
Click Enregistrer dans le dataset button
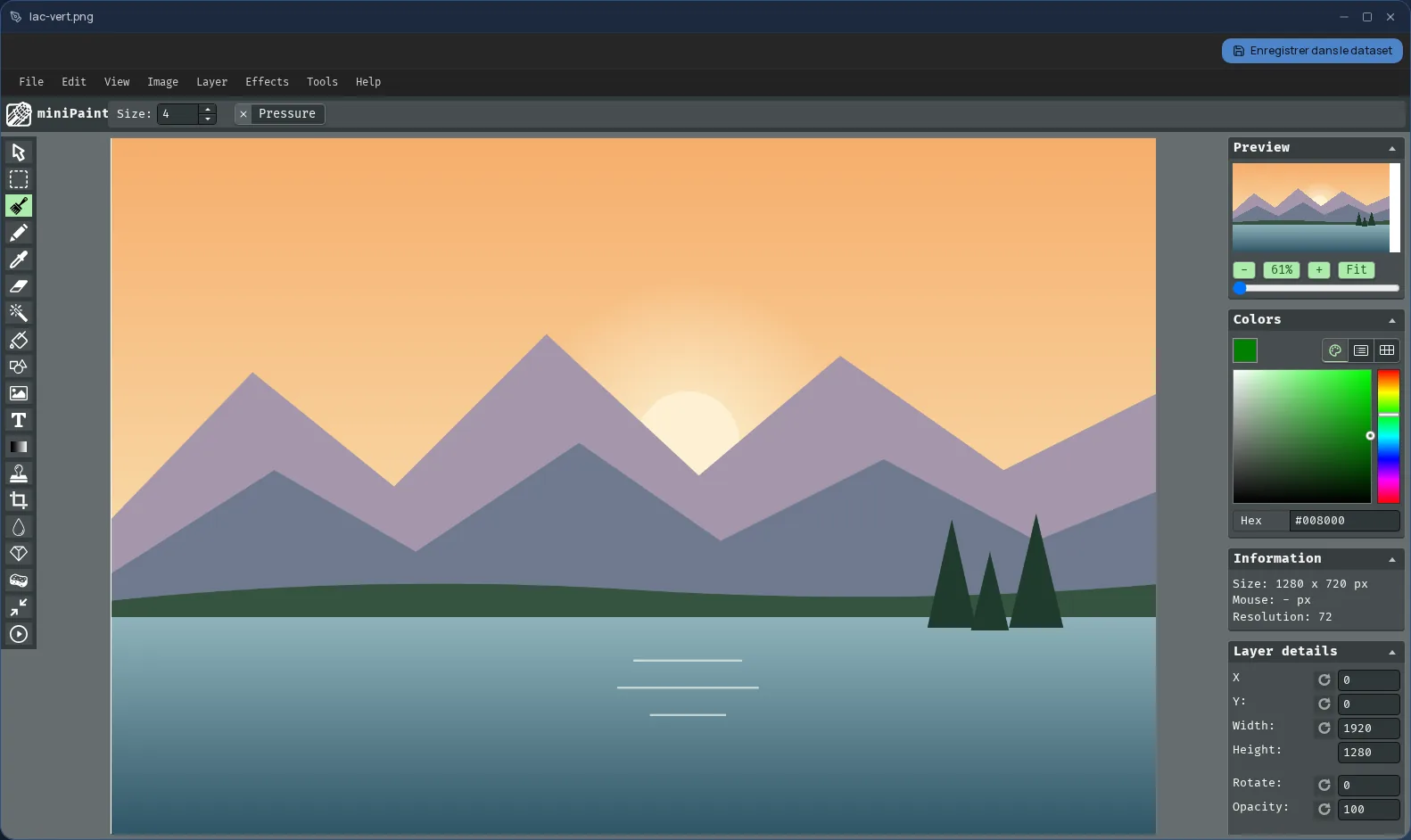1312,51
